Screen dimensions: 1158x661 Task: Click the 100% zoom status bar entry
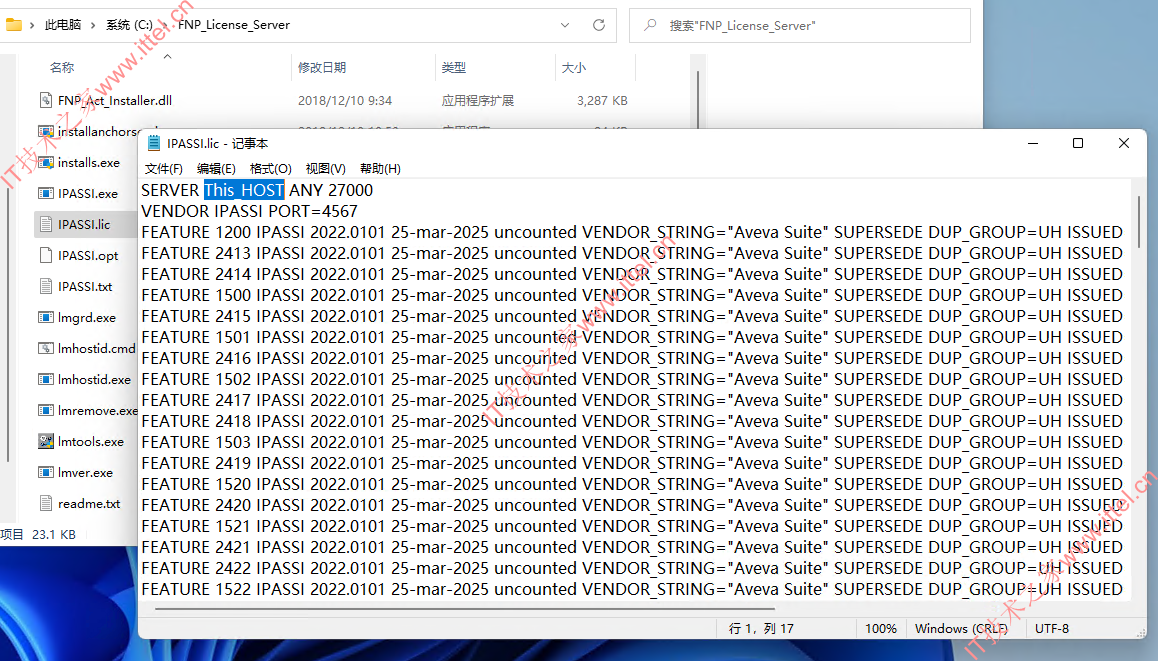point(881,629)
